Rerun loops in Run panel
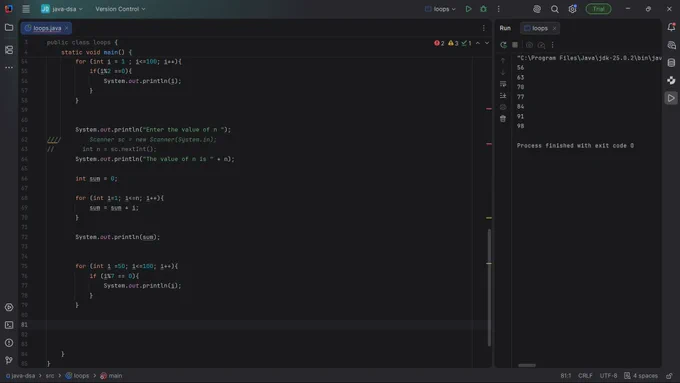Screen dimensions: 680x383 (x=503, y=45)
